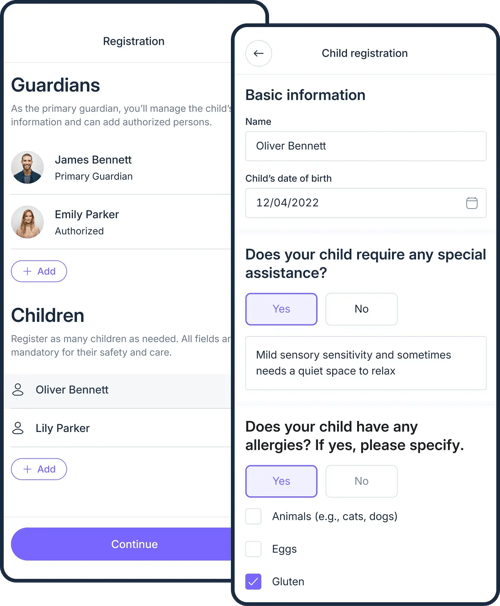Click Emily Parker's profile photo
This screenshot has height=606, width=500.
[x=27, y=222]
